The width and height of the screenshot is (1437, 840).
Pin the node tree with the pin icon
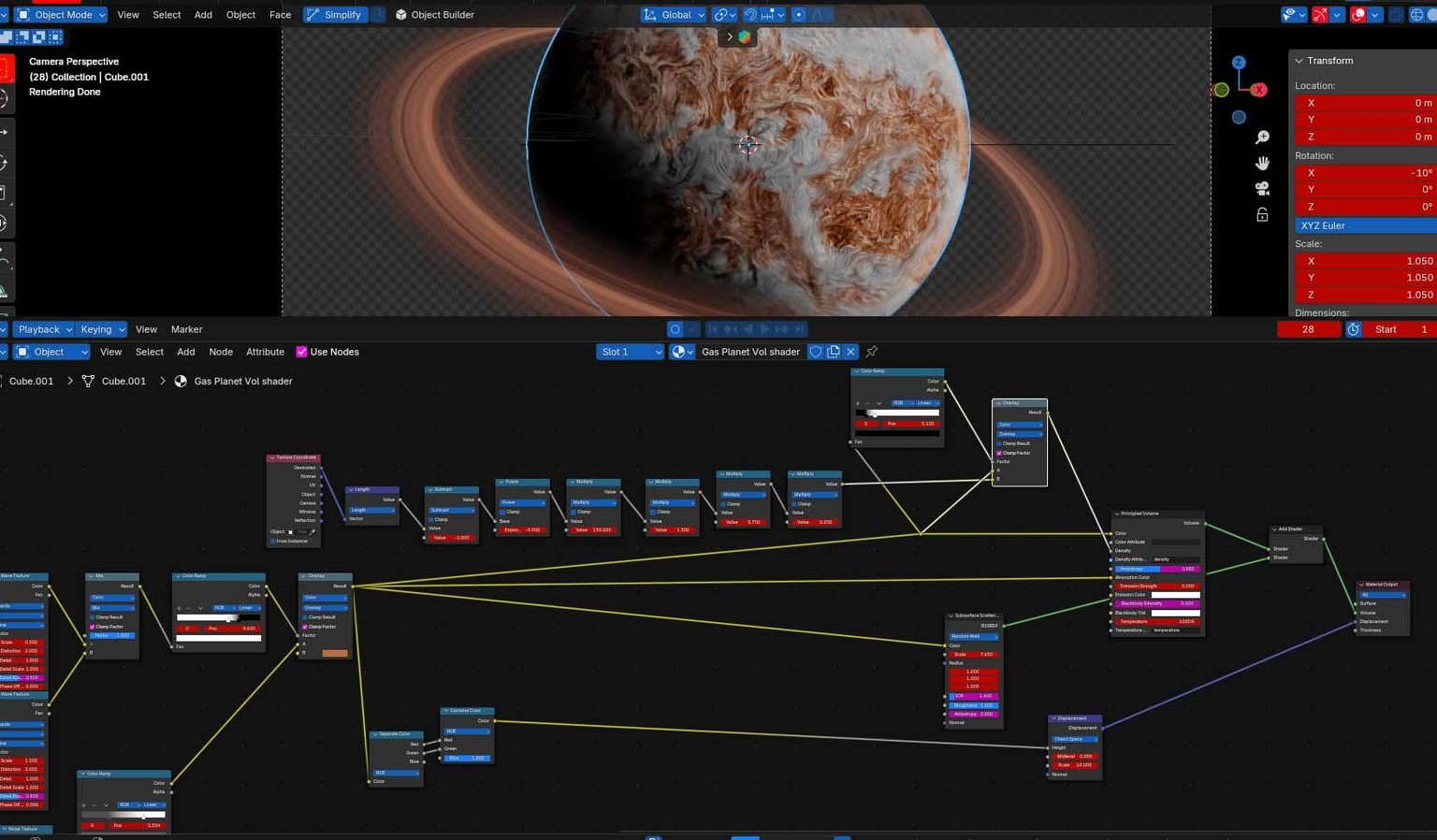pyautogui.click(x=872, y=352)
